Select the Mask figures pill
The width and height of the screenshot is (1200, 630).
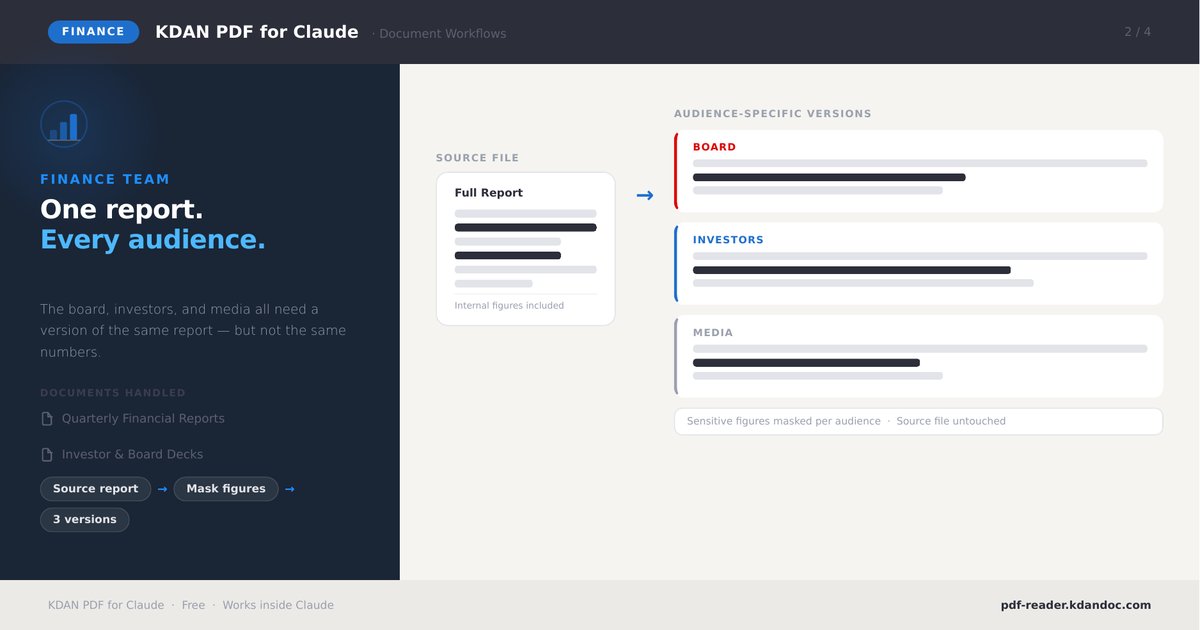(226, 489)
